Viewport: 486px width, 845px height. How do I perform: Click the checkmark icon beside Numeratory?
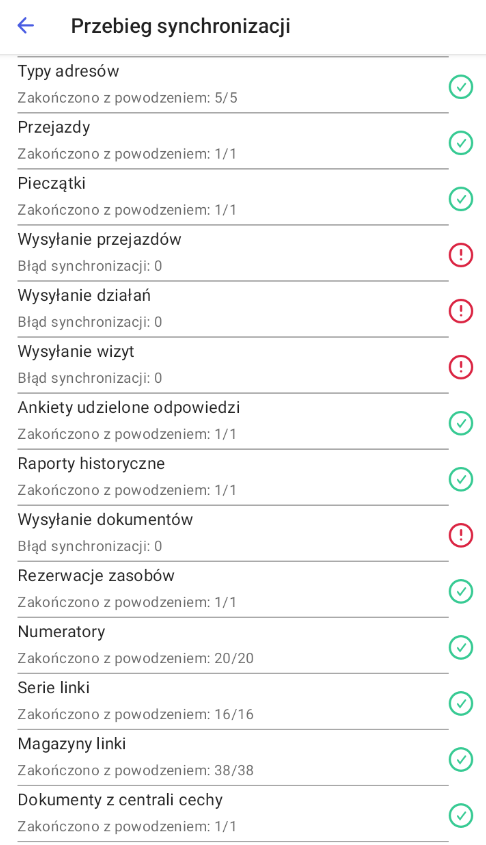[461, 647]
